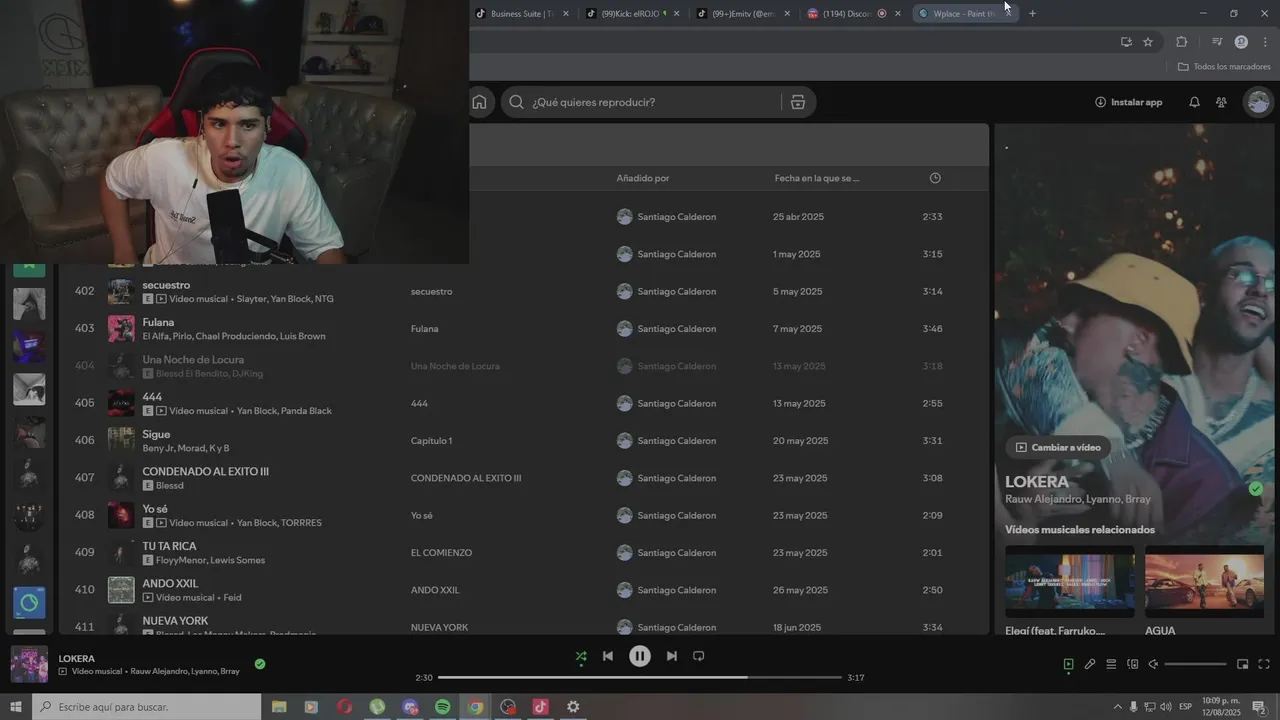This screenshot has width=1280, height=720.
Task: Click the duration clock column header
Action: pos(935,178)
